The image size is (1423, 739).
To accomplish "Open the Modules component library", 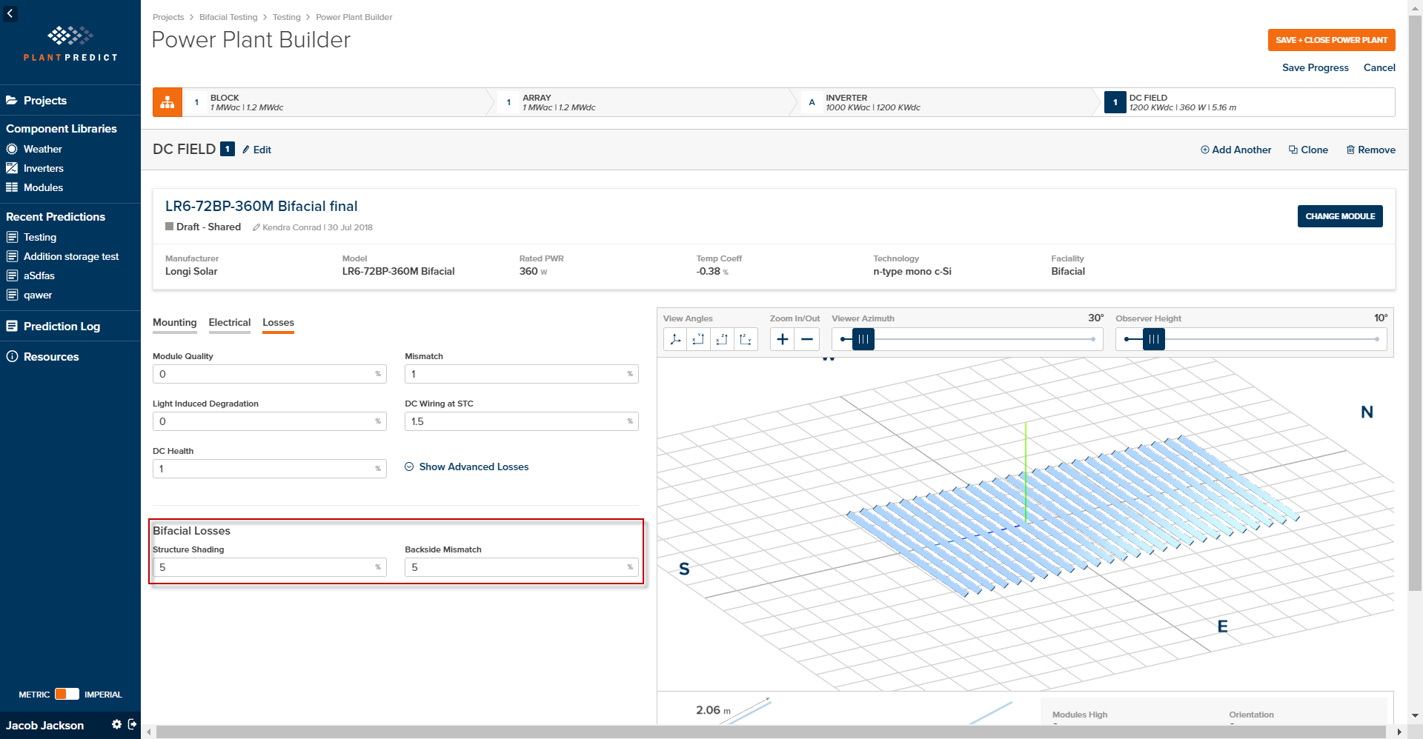I will 34,187.
